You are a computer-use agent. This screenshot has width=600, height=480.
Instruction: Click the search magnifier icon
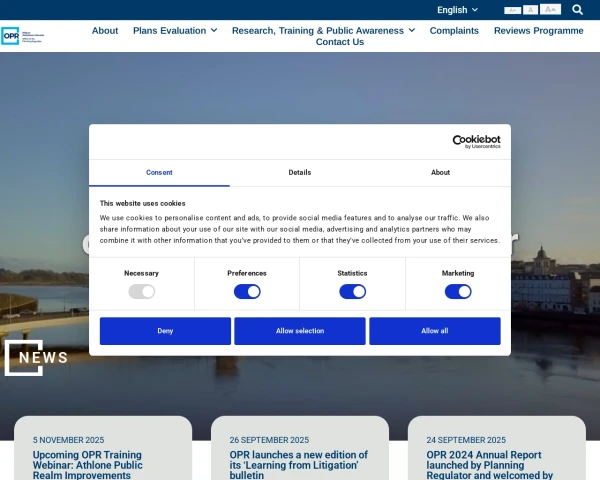point(577,10)
